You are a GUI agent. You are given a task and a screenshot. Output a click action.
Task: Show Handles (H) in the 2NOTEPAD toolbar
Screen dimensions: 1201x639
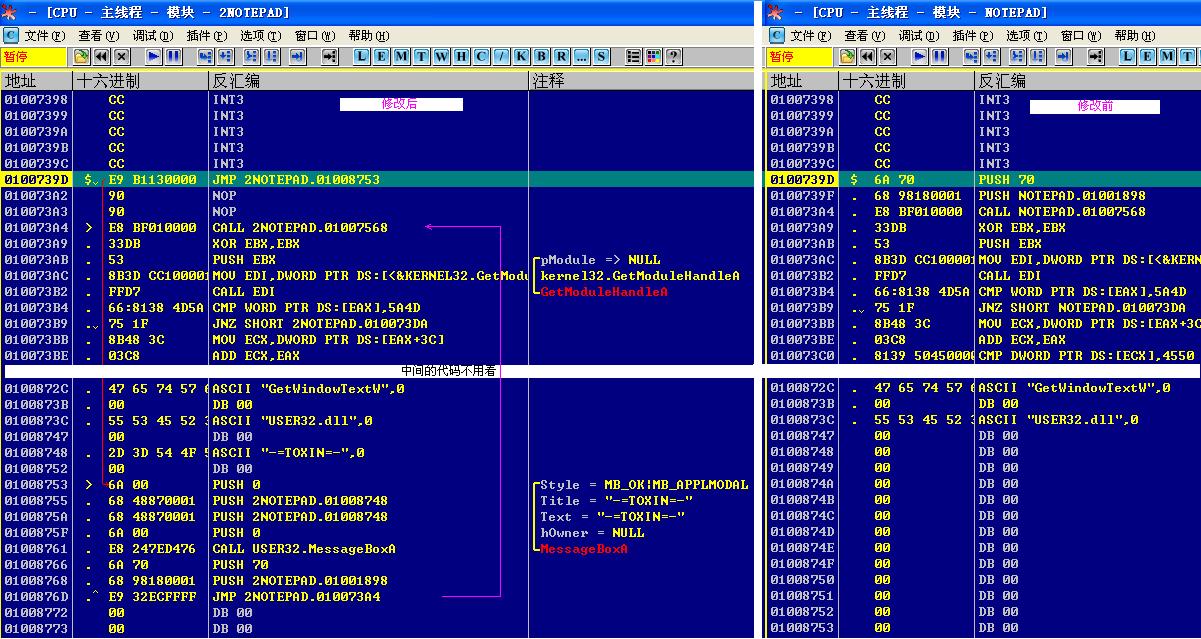point(462,57)
